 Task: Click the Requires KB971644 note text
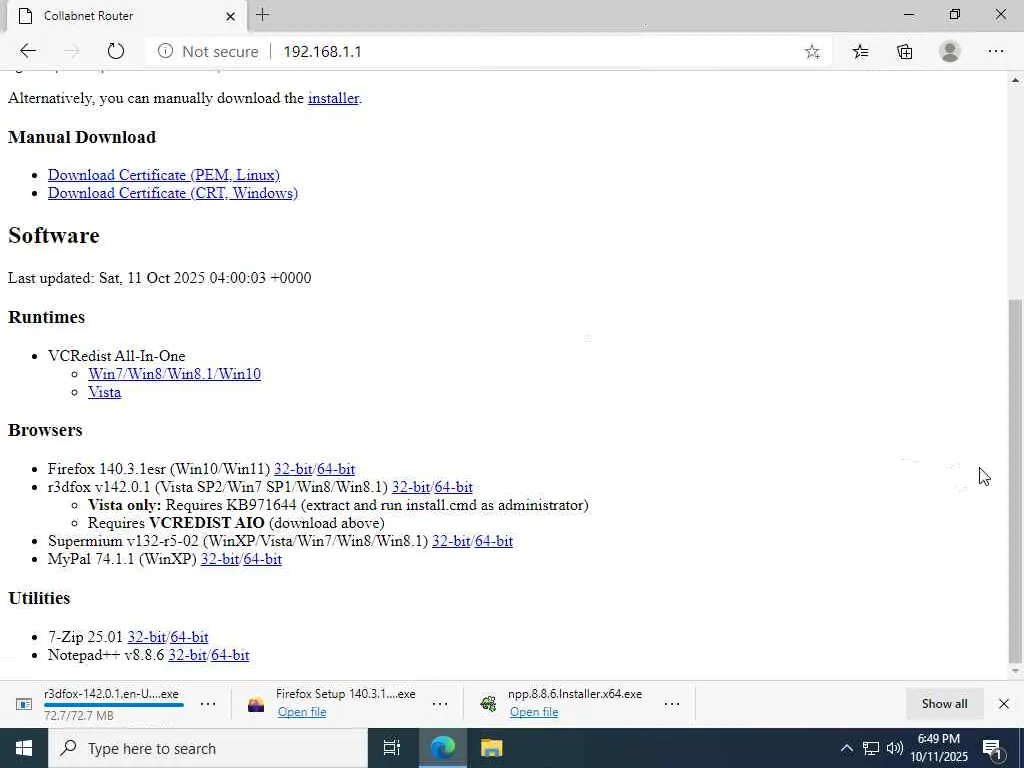click(x=338, y=505)
